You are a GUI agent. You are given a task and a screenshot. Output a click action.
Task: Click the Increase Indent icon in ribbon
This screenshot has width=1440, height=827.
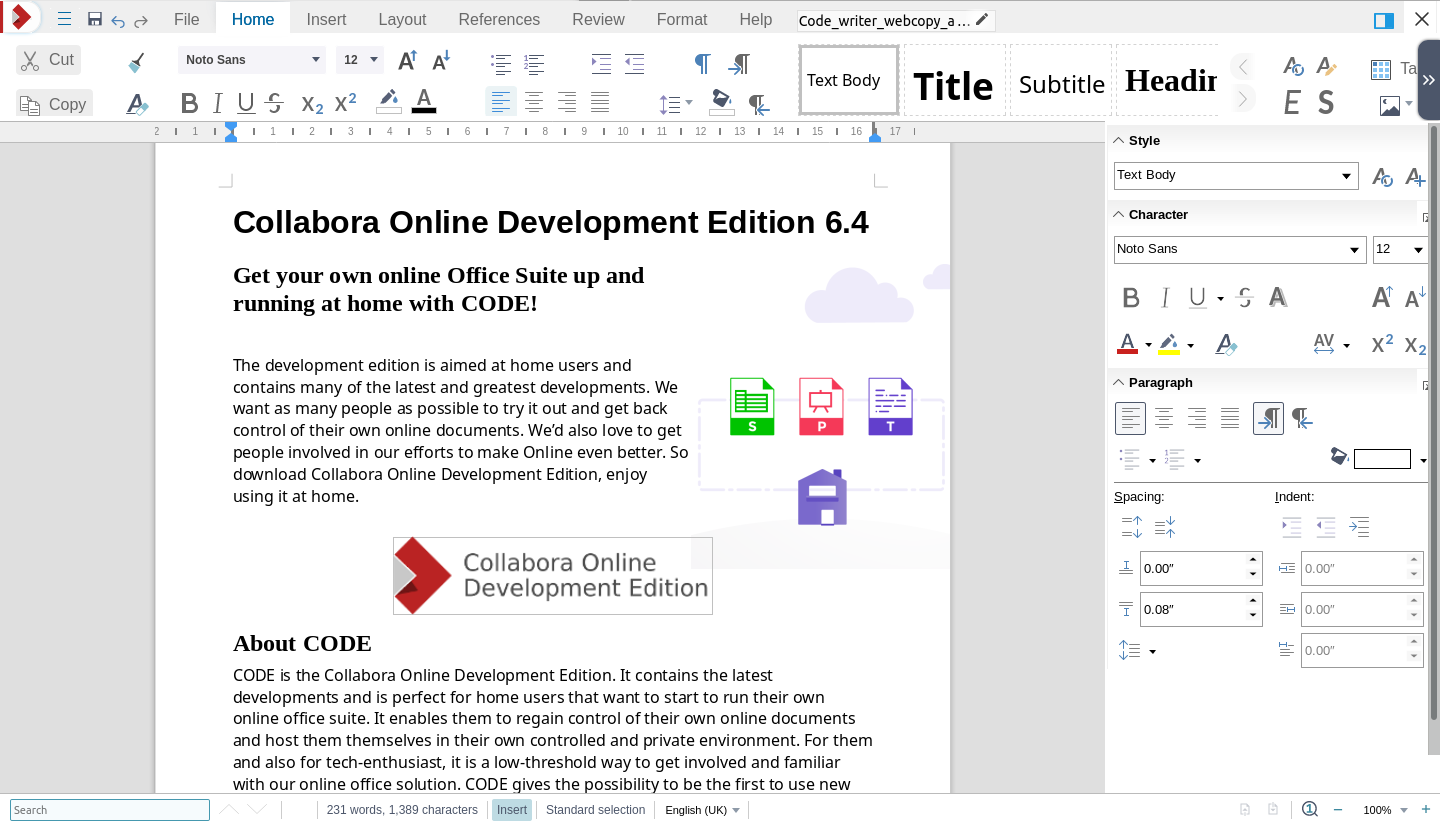coord(600,63)
